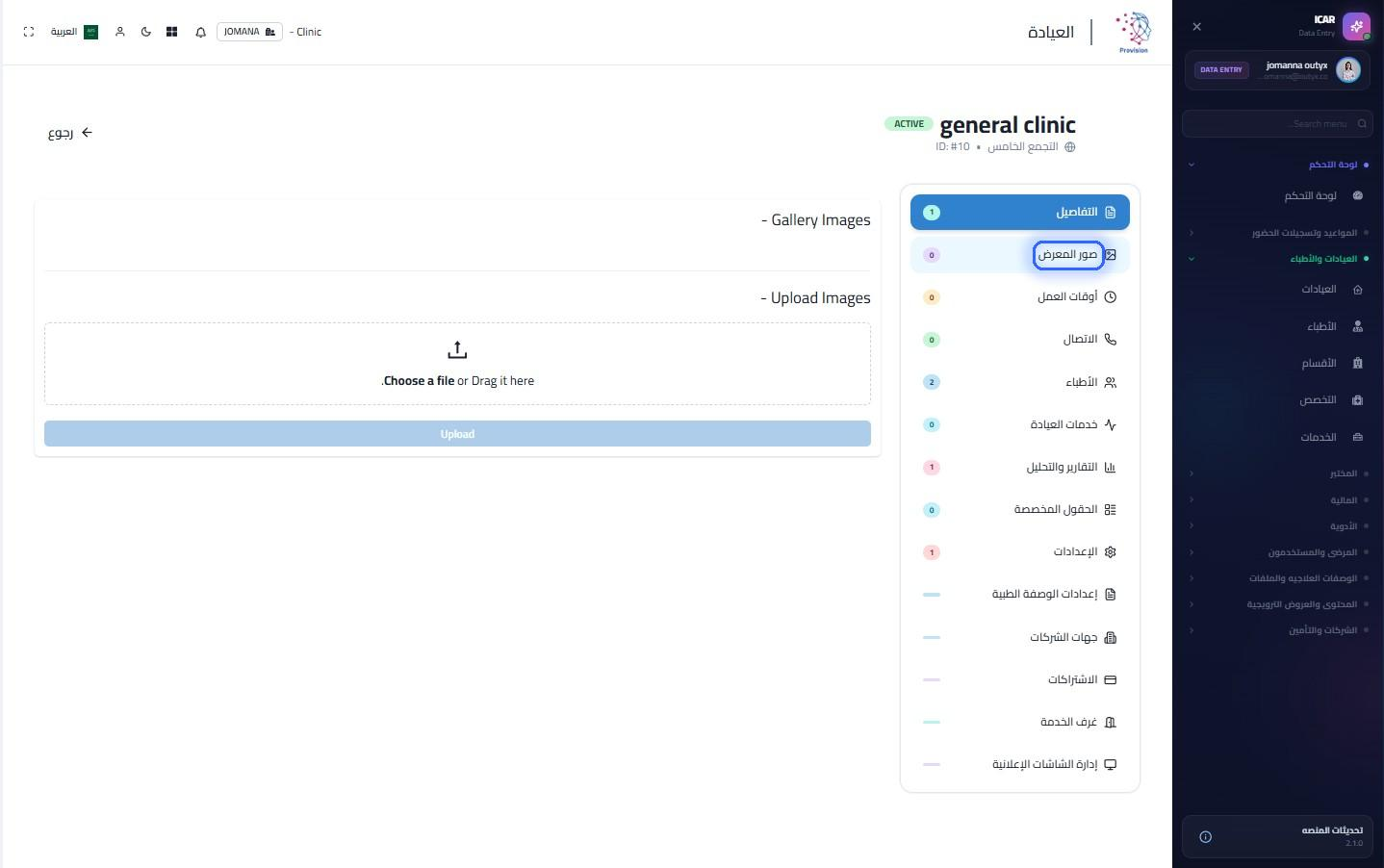
Task: Open الإعدادات gear tab
Action: click(1020, 552)
